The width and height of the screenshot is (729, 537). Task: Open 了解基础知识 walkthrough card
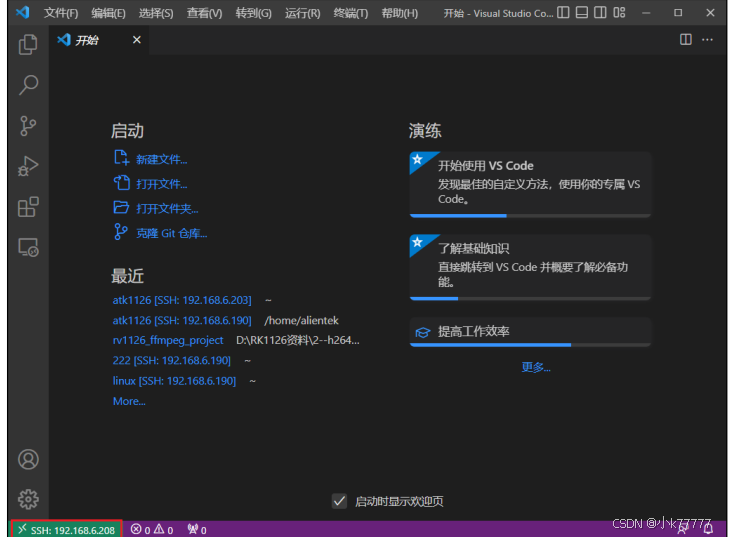point(530,267)
